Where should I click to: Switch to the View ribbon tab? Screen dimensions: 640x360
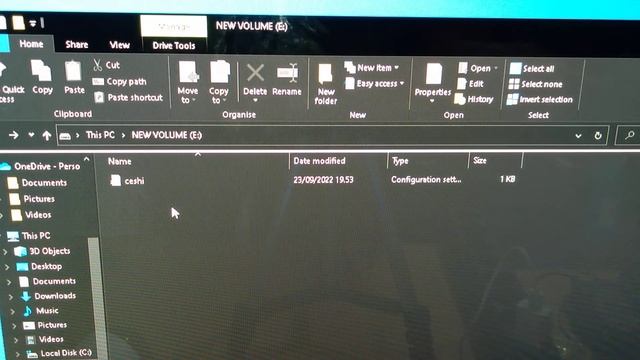click(119, 45)
